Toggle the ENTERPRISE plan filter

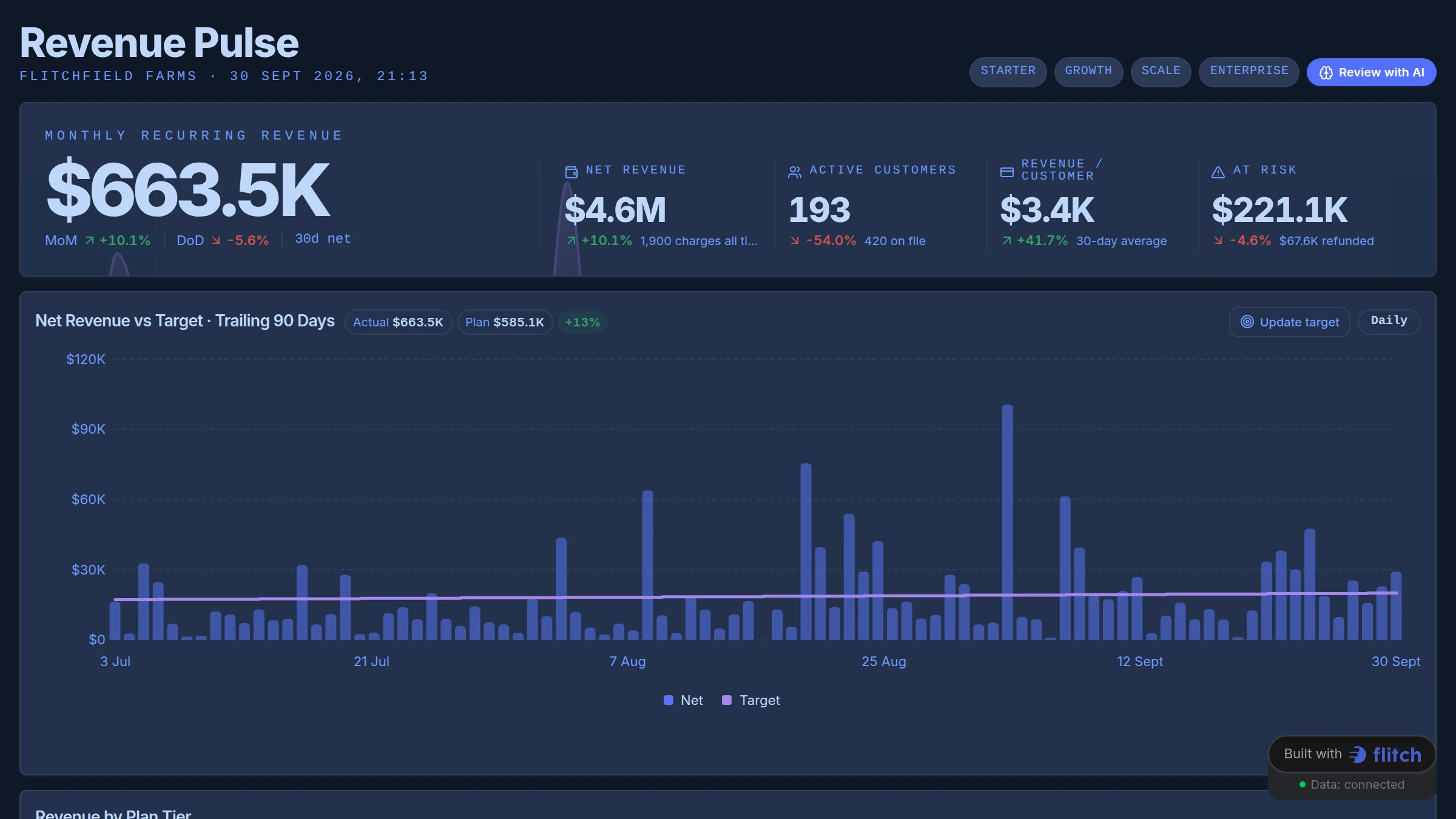[x=1249, y=71]
